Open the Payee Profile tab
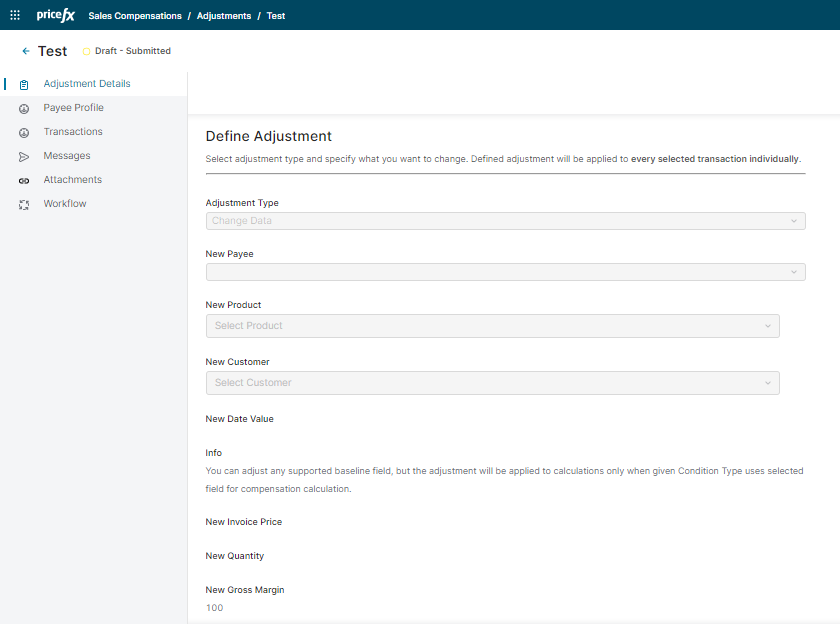 [x=73, y=108]
